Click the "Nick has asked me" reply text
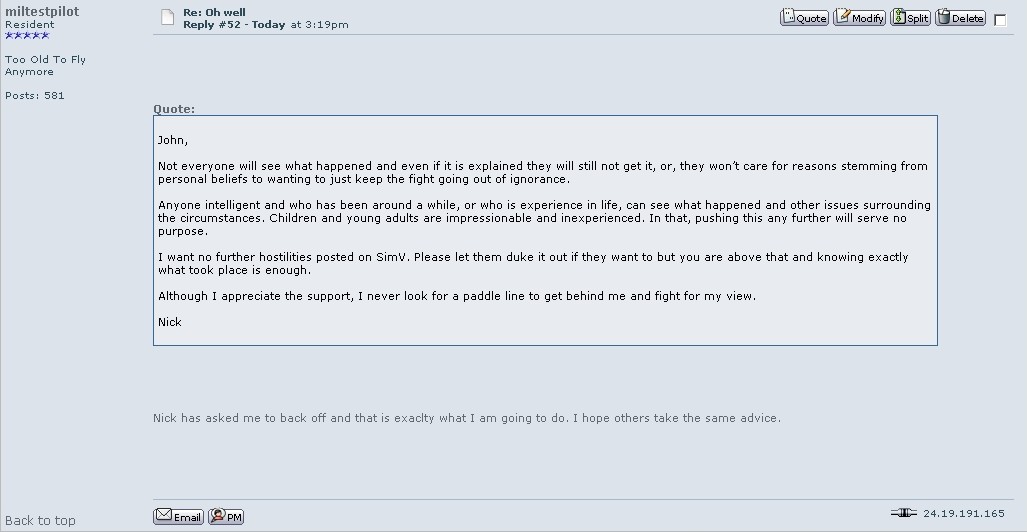The image size is (1027, 532). pos(466,418)
